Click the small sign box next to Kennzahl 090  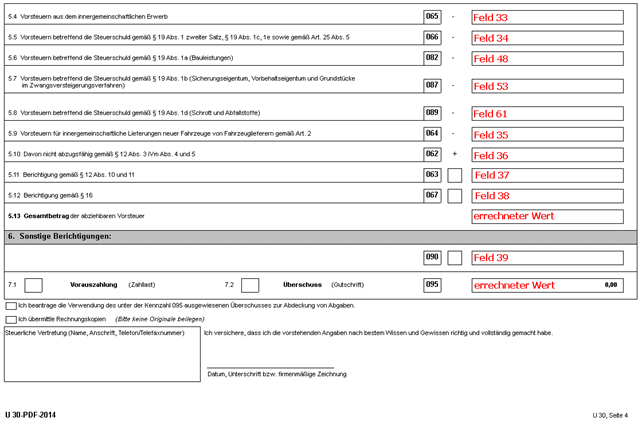tap(454, 258)
